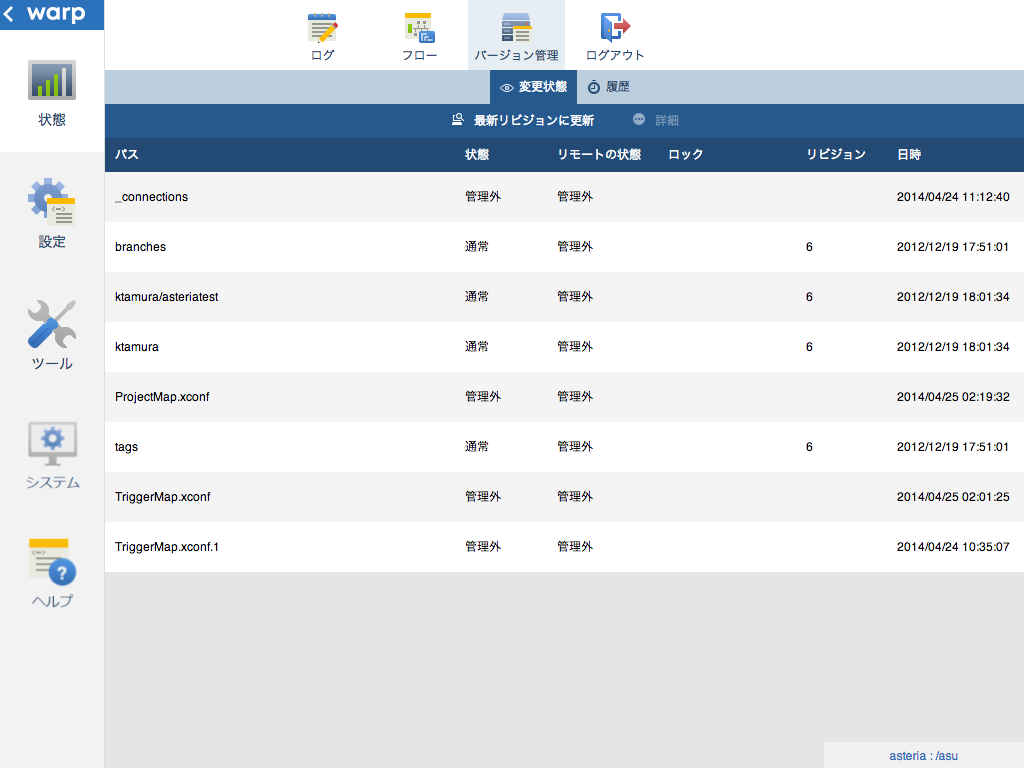Sort by the リビジョン column header
Screen dimensions: 1024x768
(836, 154)
